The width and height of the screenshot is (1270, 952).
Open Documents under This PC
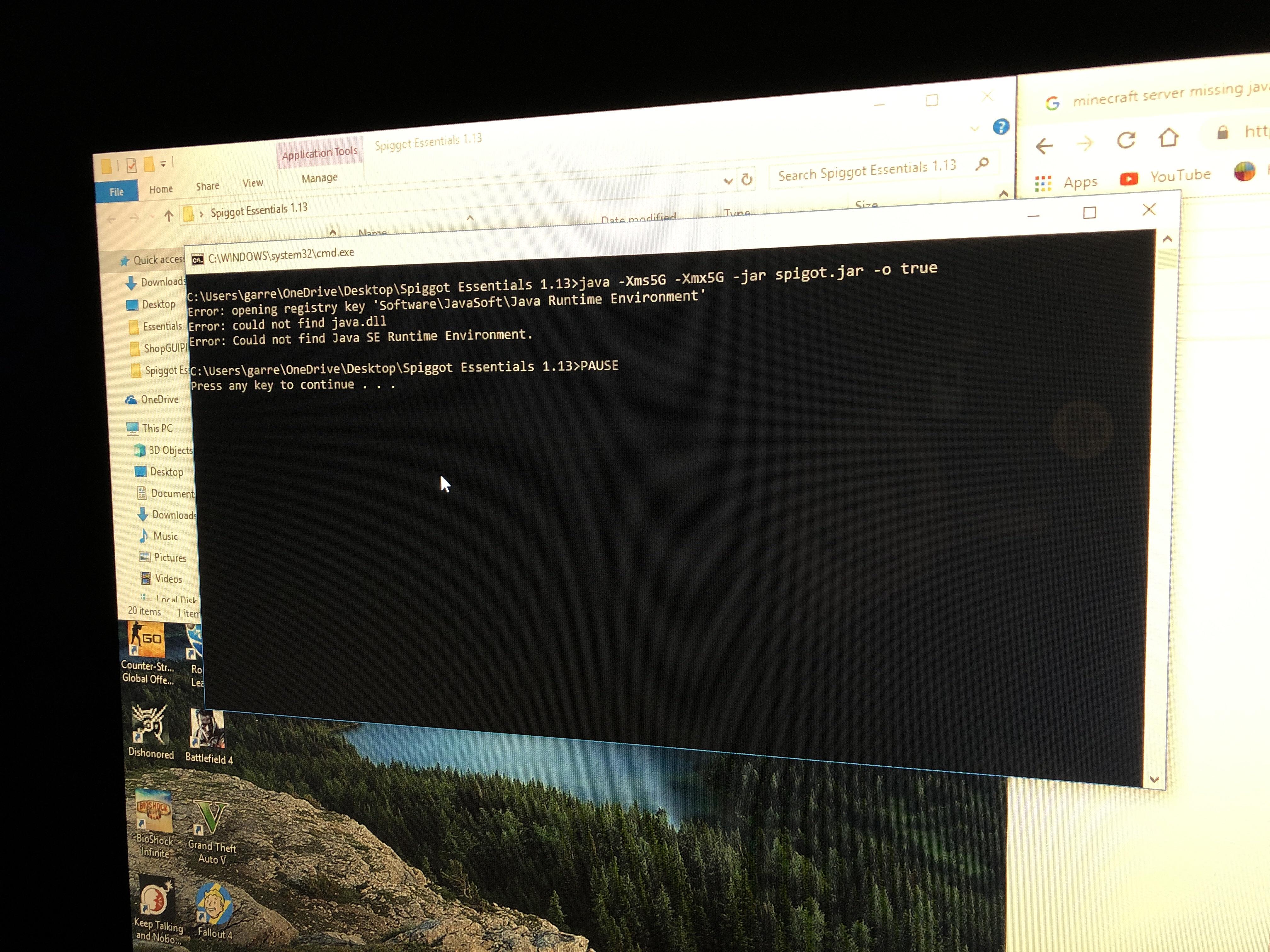(x=166, y=494)
